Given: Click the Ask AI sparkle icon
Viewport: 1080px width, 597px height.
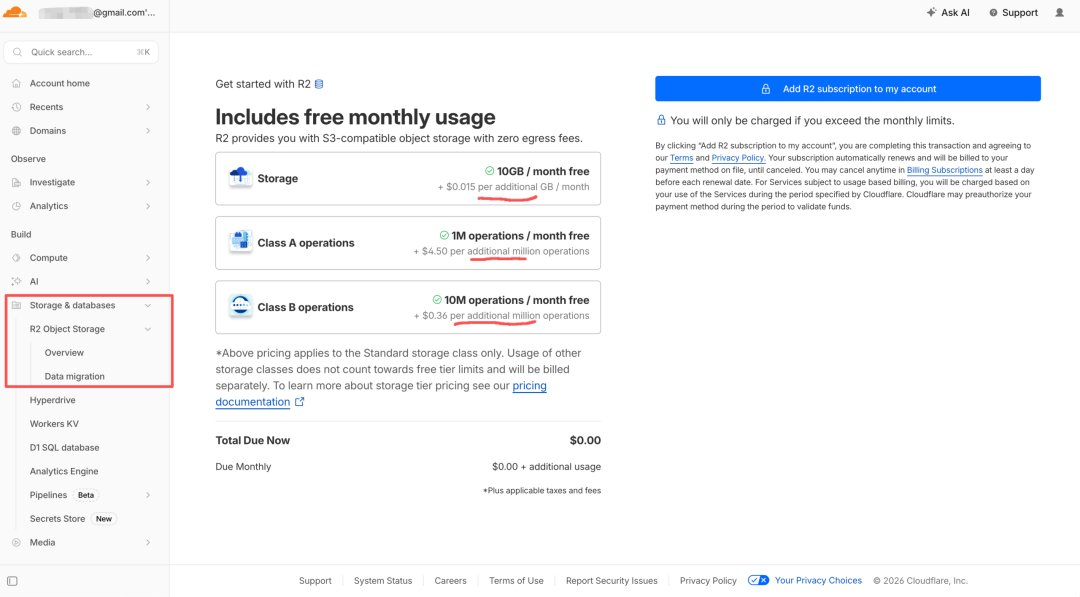Looking at the screenshot, I should [x=931, y=12].
